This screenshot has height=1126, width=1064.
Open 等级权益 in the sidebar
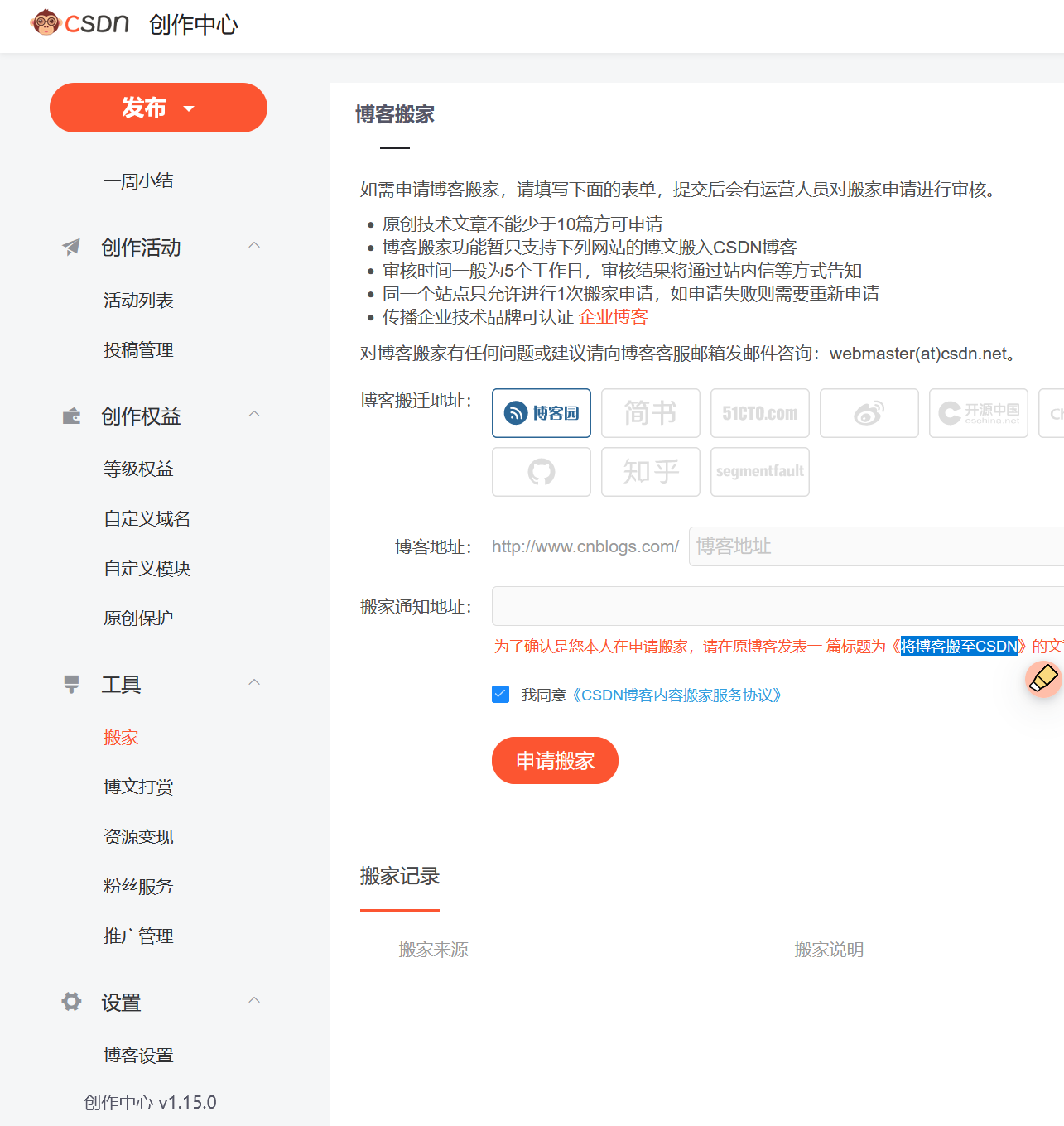(x=138, y=469)
